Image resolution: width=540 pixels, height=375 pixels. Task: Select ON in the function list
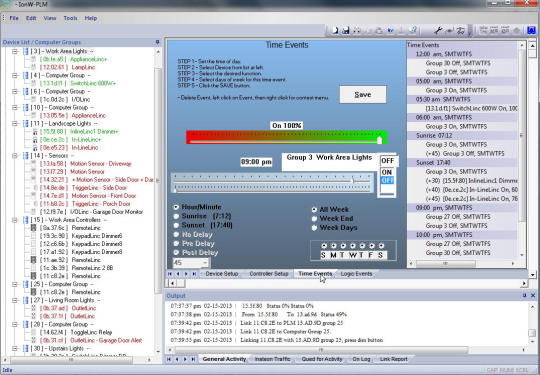click(x=387, y=172)
